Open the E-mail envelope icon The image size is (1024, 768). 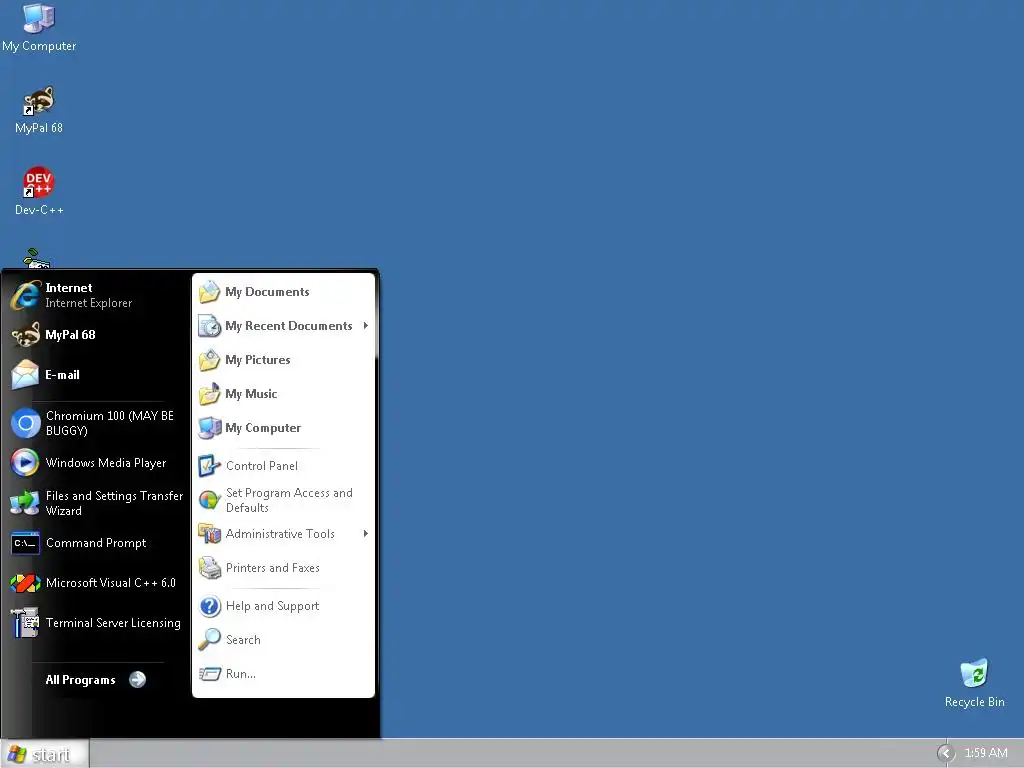[x=25, y=375]
